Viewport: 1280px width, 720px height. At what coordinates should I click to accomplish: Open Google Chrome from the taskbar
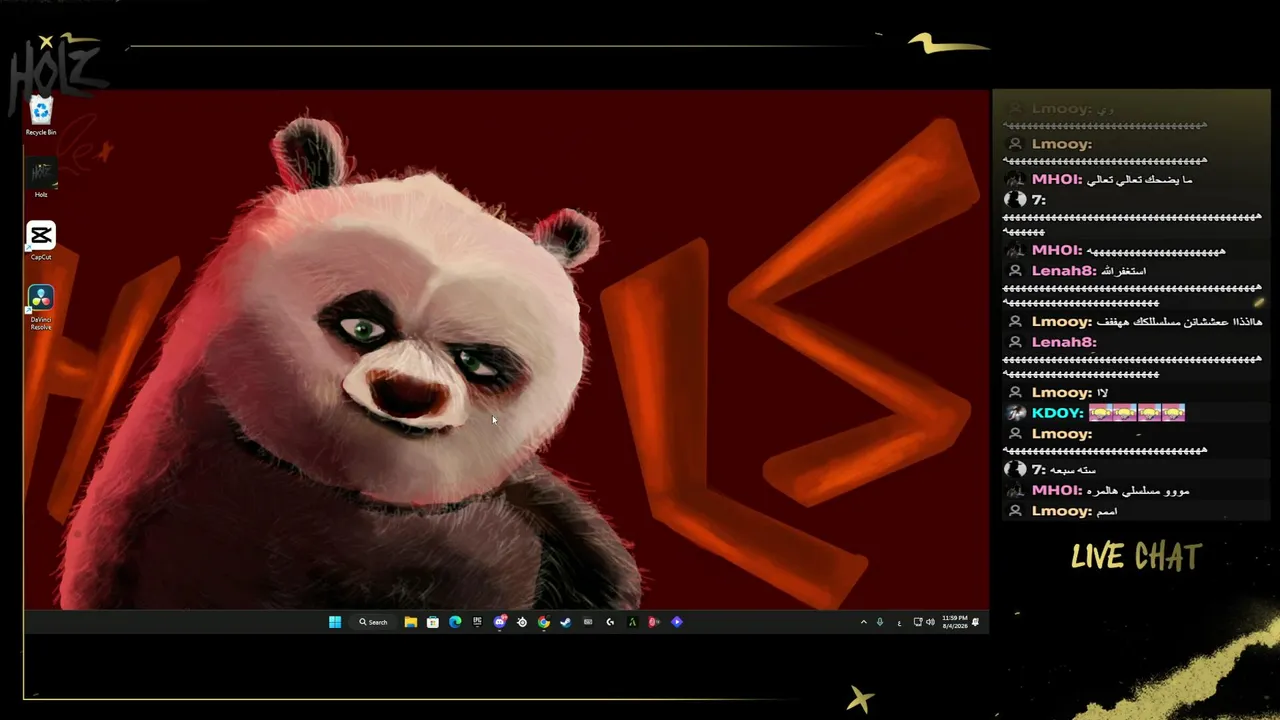[543, 622]
